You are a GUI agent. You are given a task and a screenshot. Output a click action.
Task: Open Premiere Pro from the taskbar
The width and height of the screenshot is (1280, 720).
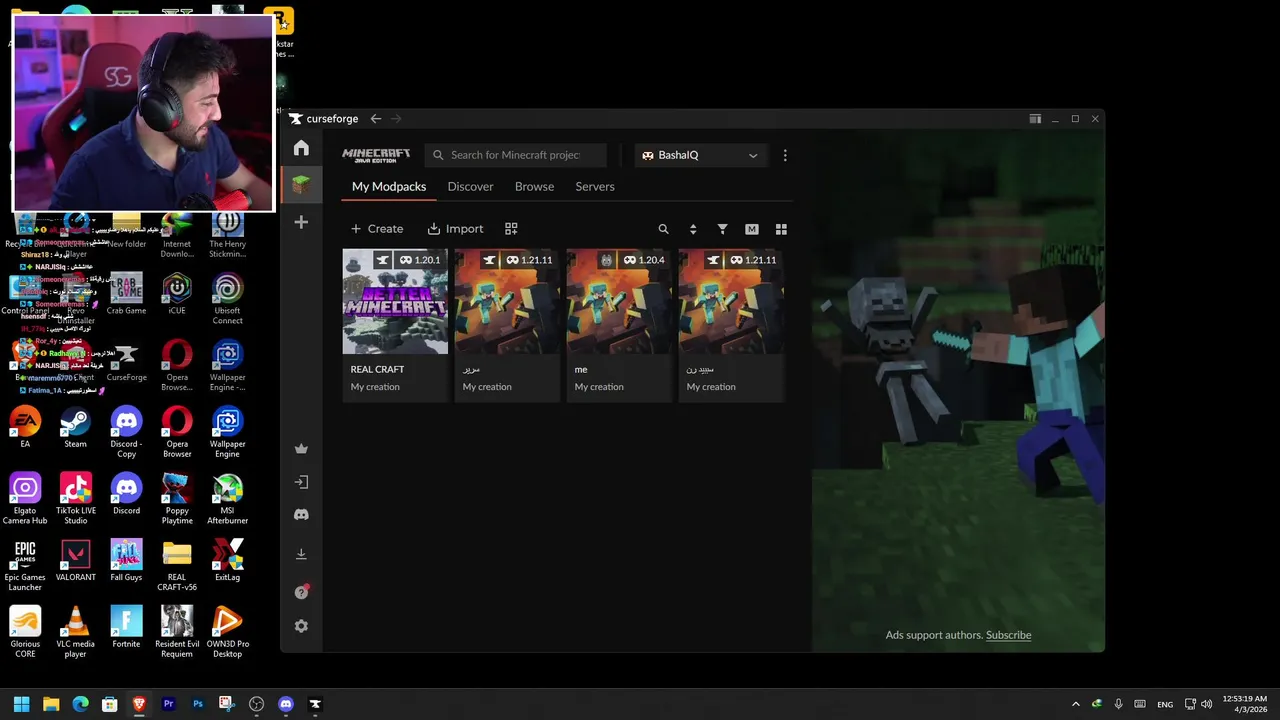pyautogui.click(x=168, y=704)
